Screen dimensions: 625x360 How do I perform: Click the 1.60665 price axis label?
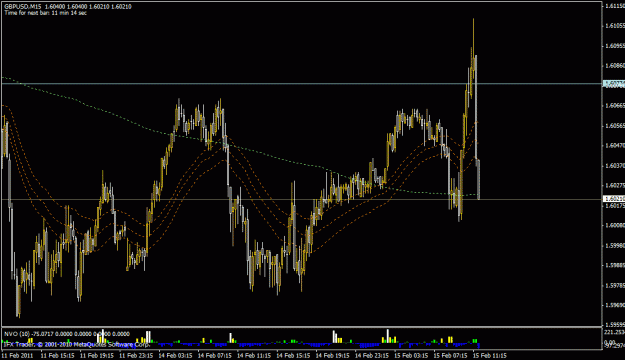tap(615, 106)
